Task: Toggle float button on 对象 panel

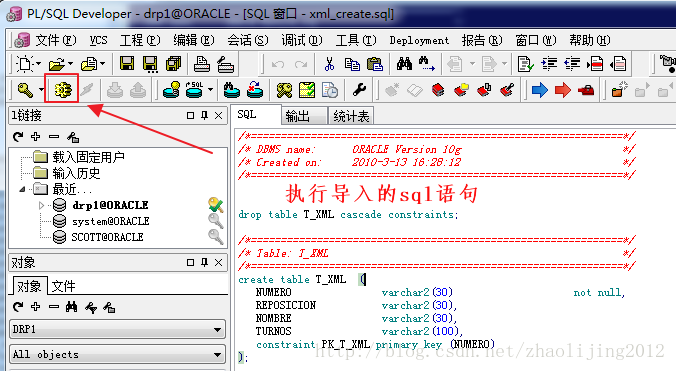Action: pyautogui.click(x=190, y=262)
